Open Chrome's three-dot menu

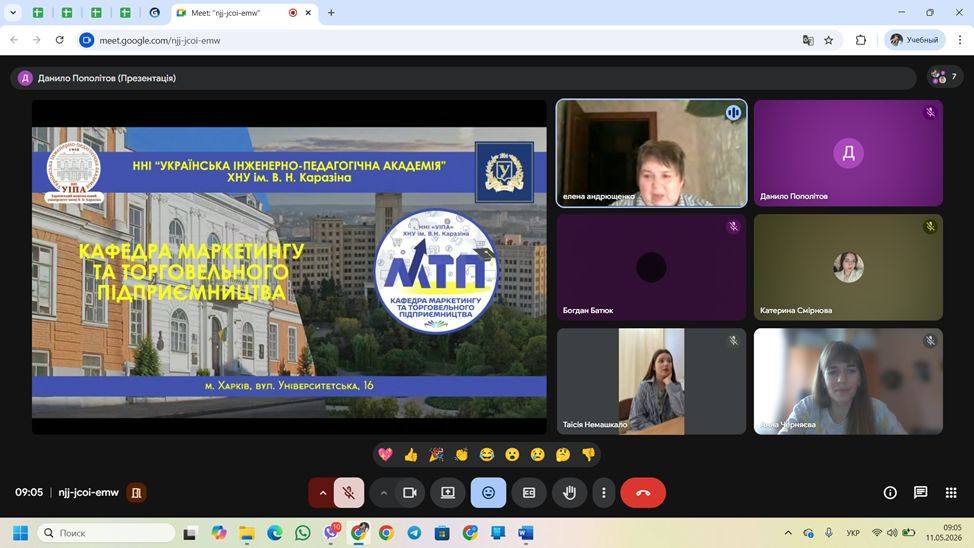[x=960, y=40]
